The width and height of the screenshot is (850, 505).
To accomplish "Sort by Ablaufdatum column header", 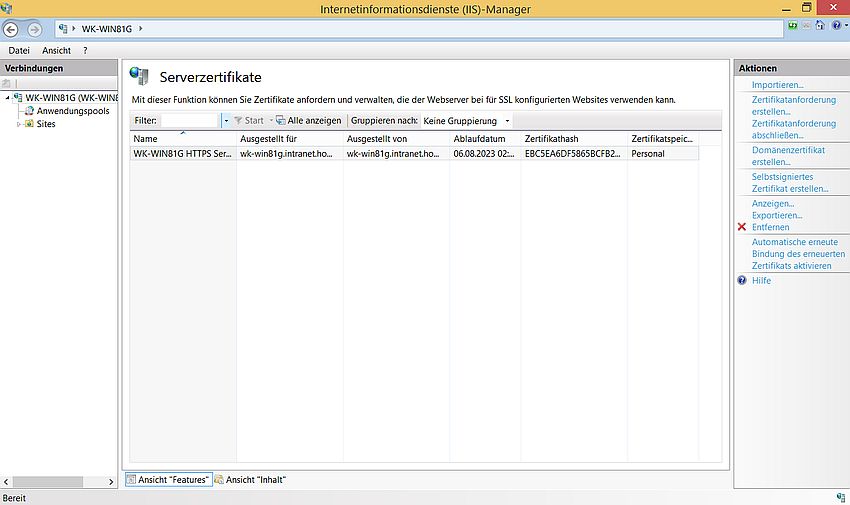I will pyautogui.click(x=485, y=139).
